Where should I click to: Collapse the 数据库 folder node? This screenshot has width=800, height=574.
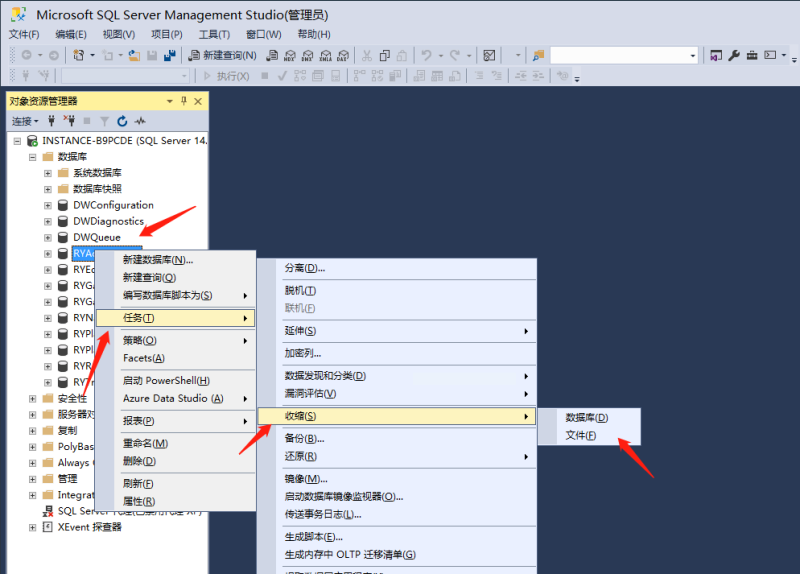tap(33, 157)
